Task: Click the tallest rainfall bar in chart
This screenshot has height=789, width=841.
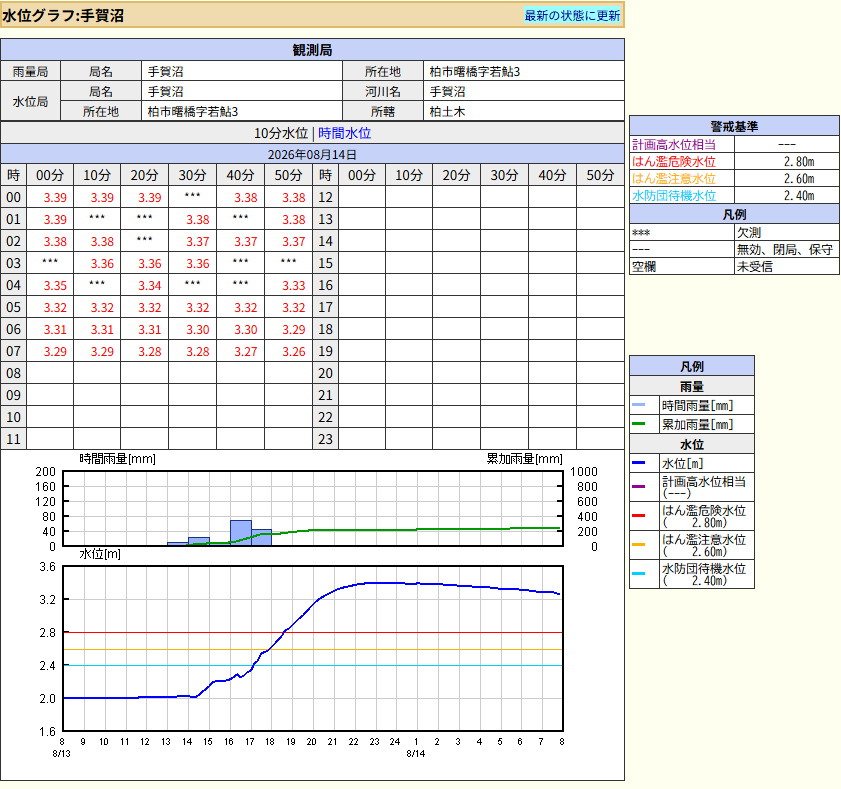Action: [241, 533]
